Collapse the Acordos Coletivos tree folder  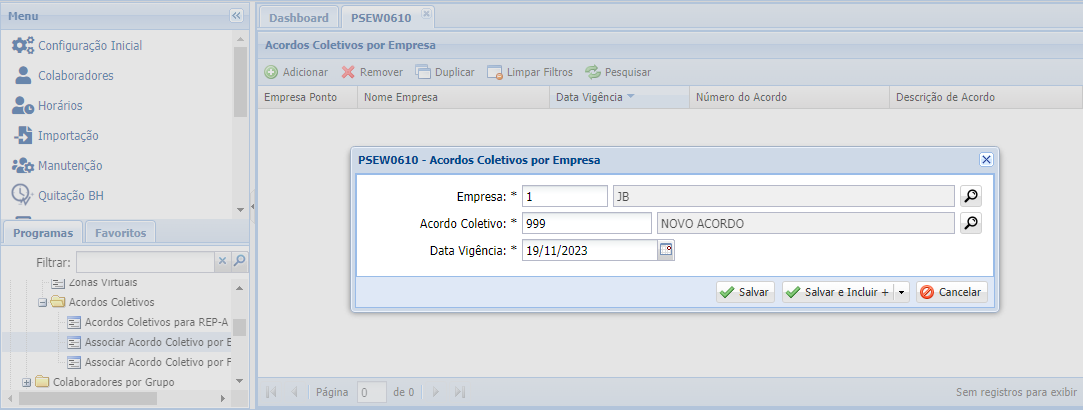[x=43, y=302]
